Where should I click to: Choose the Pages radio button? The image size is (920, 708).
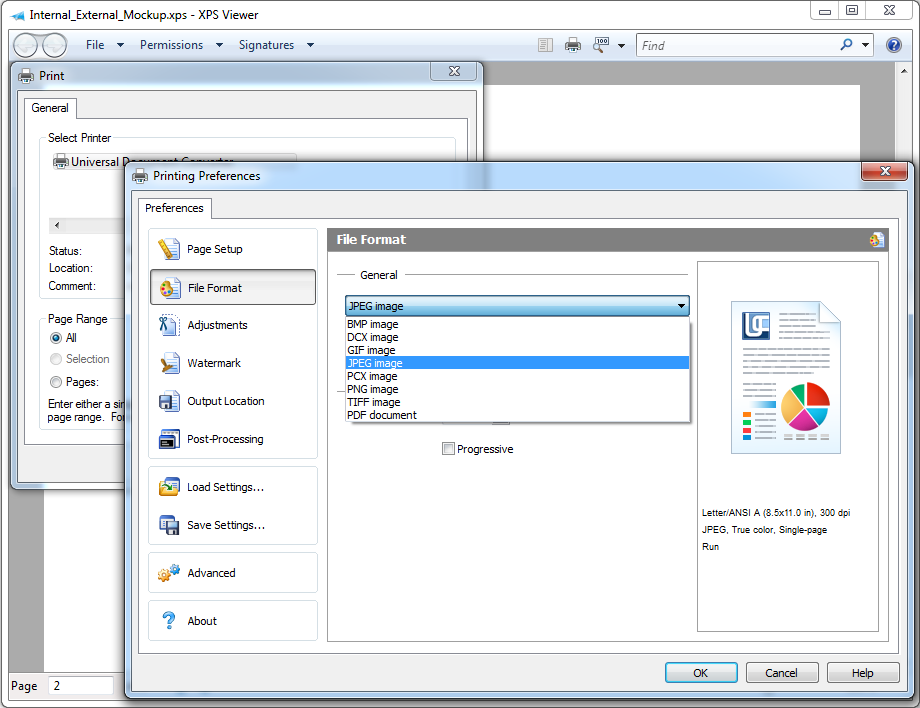56,382
